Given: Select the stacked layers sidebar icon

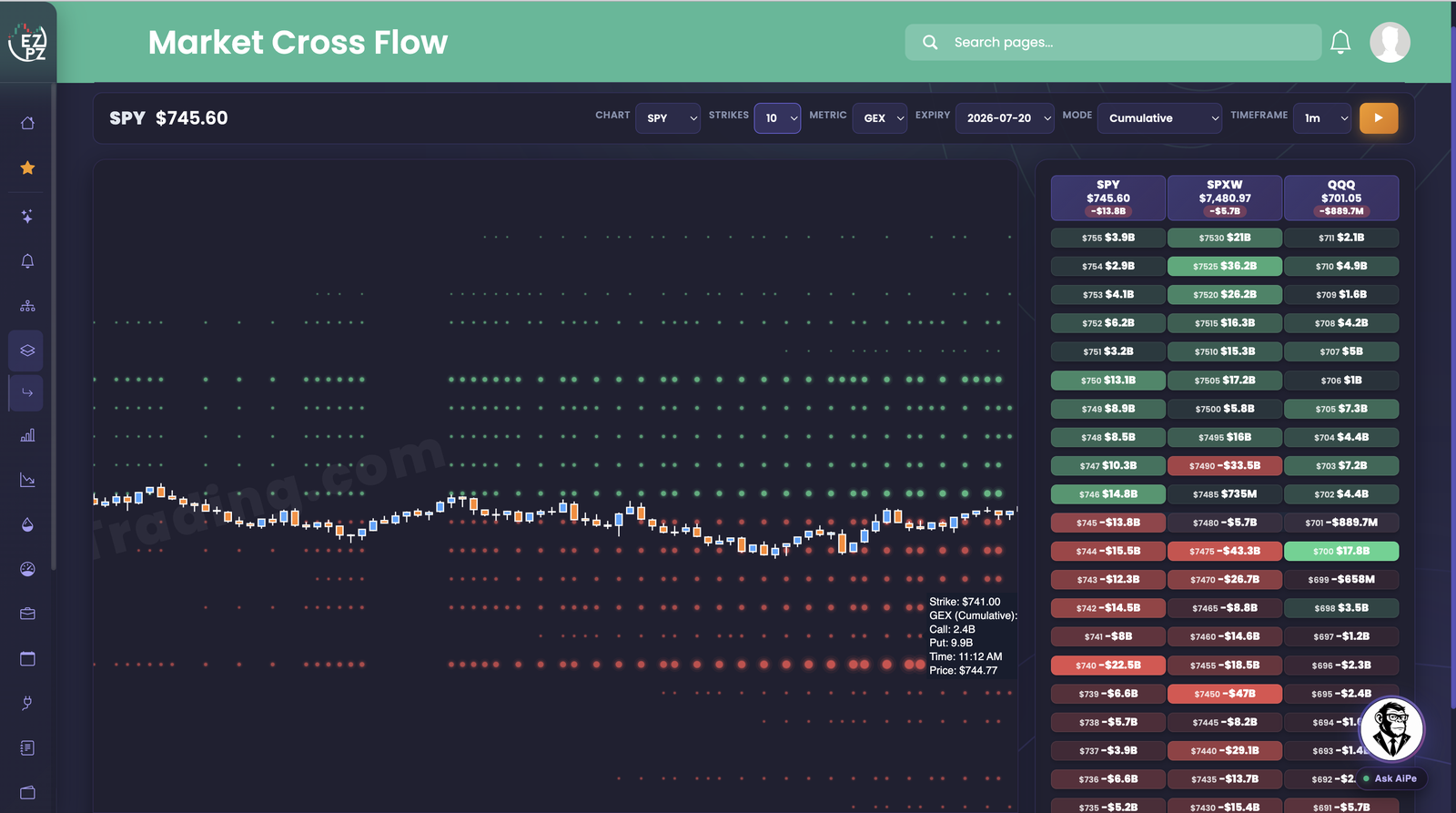Looking at the screenshot, I should [27, 351].
